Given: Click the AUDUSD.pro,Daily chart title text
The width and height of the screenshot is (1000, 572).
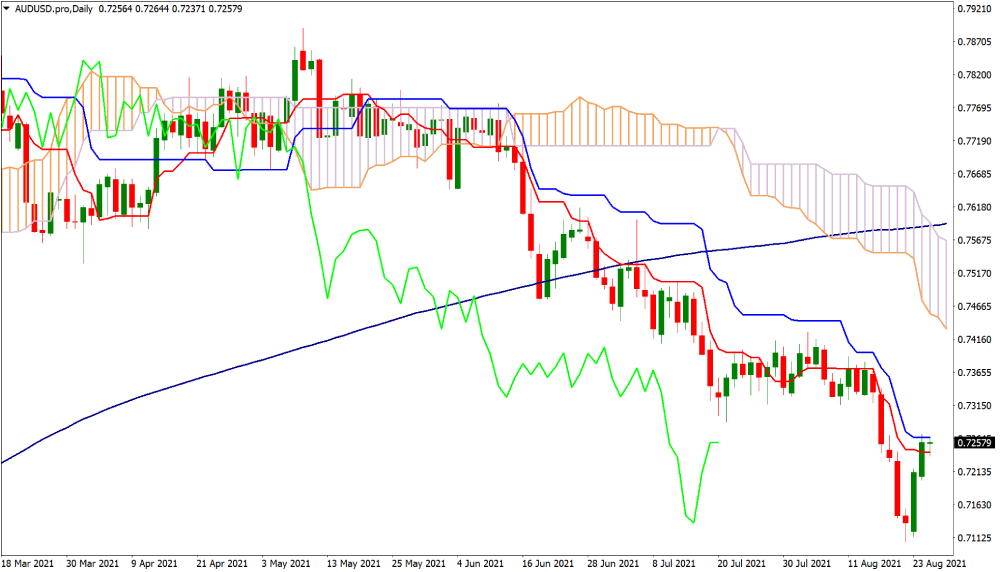Looking at the screenshot, I should (x=49, y=9).
